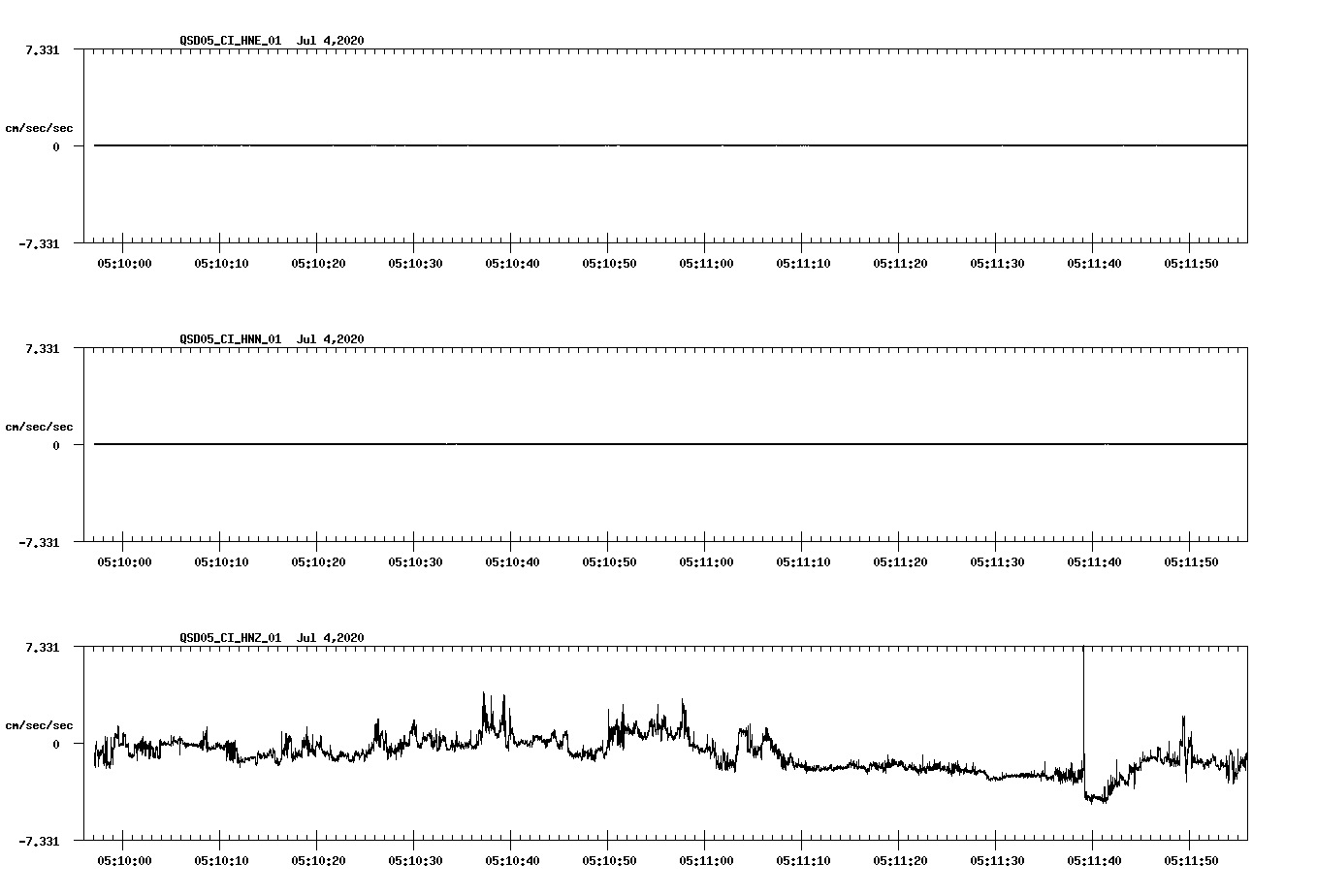
Task: Click the -7.331 lower limit on HNZ plot
Action: tap(38, 841)
